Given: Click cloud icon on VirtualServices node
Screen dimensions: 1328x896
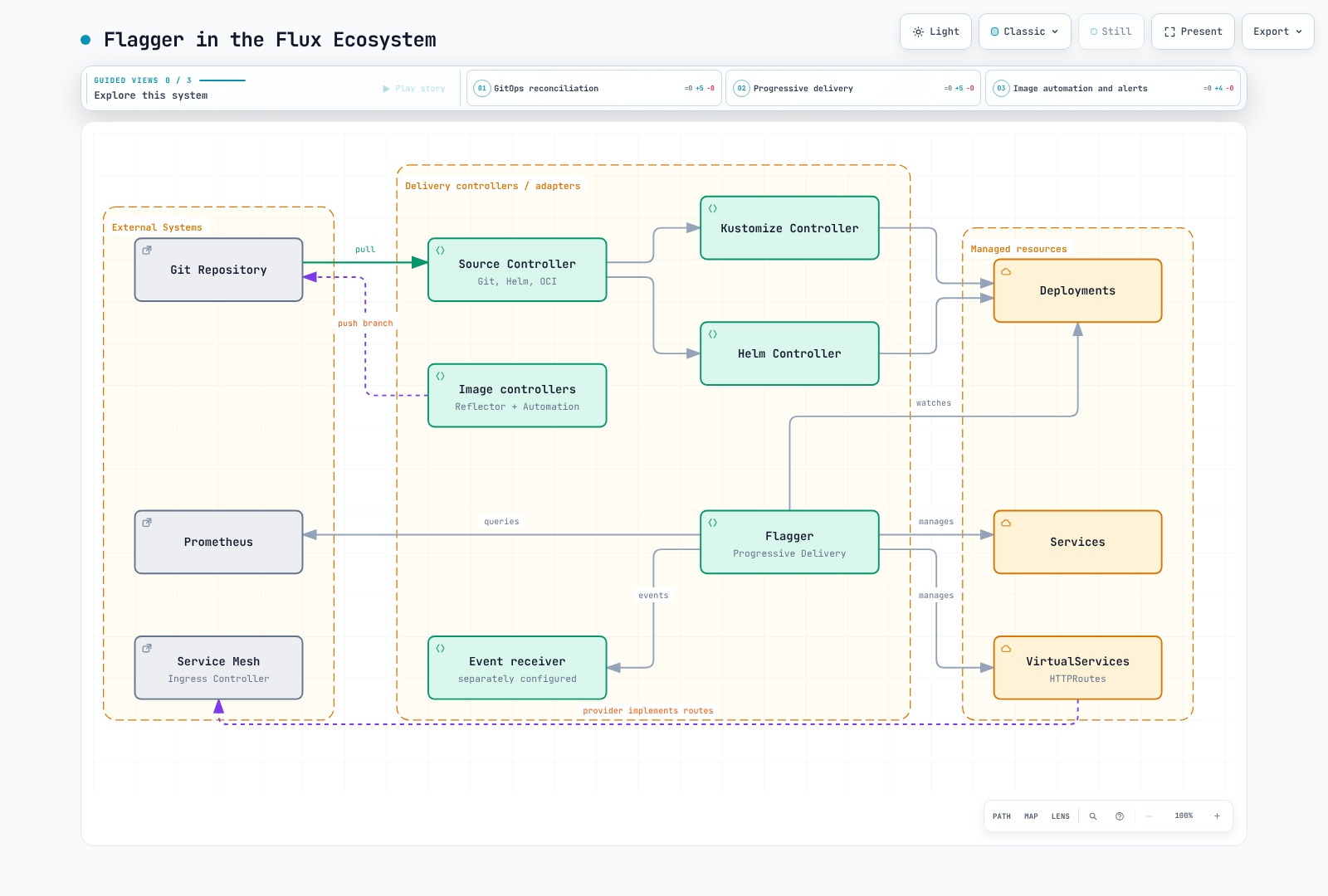Looking at the screenshot, I should pos(1006,648).
